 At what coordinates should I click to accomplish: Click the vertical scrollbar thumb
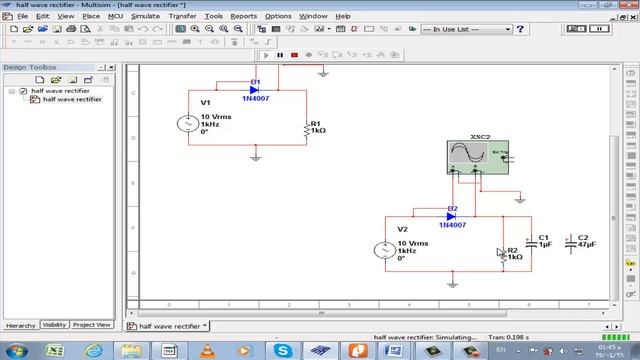(x=614, y=218)
